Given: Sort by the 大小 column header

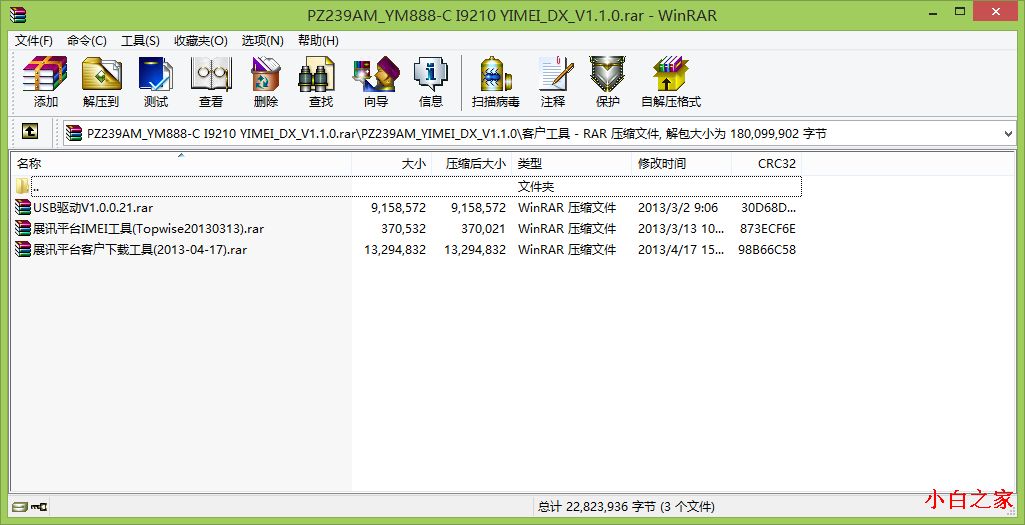Looking at the screenshot, I should point(392,163).
